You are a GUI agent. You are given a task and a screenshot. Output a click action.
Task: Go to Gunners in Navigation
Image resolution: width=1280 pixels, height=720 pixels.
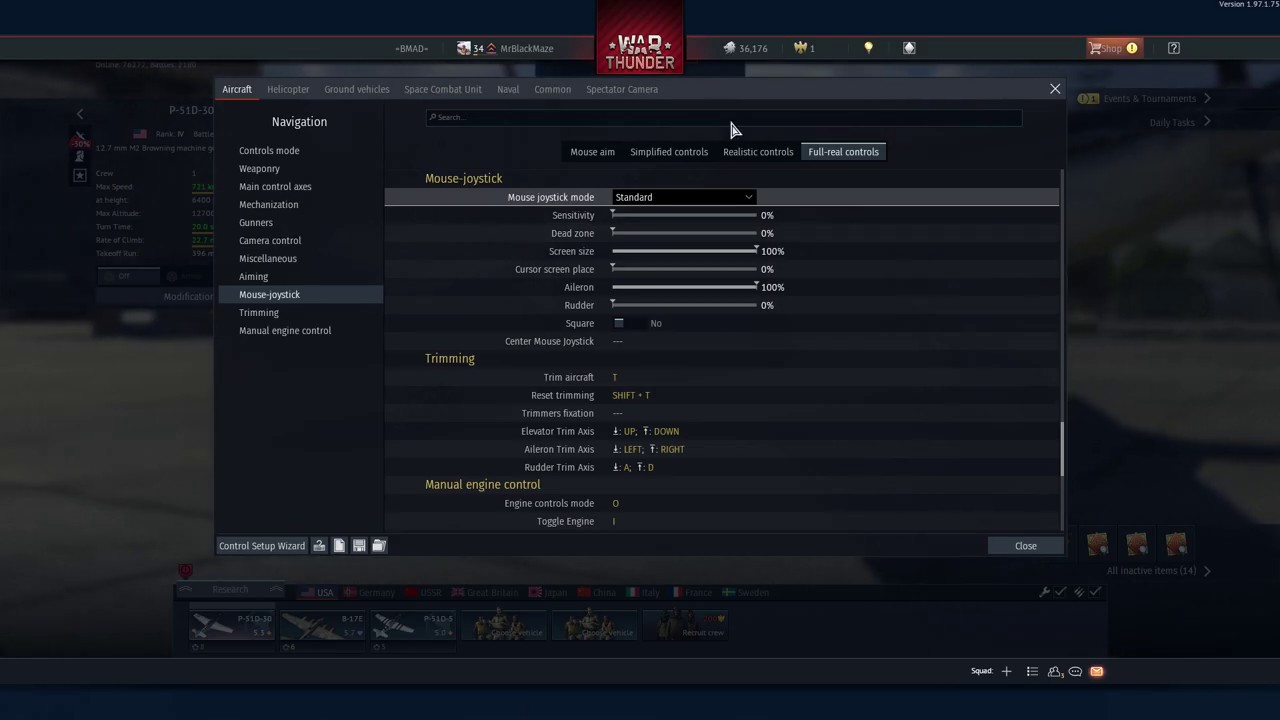(x=256, y=223)
